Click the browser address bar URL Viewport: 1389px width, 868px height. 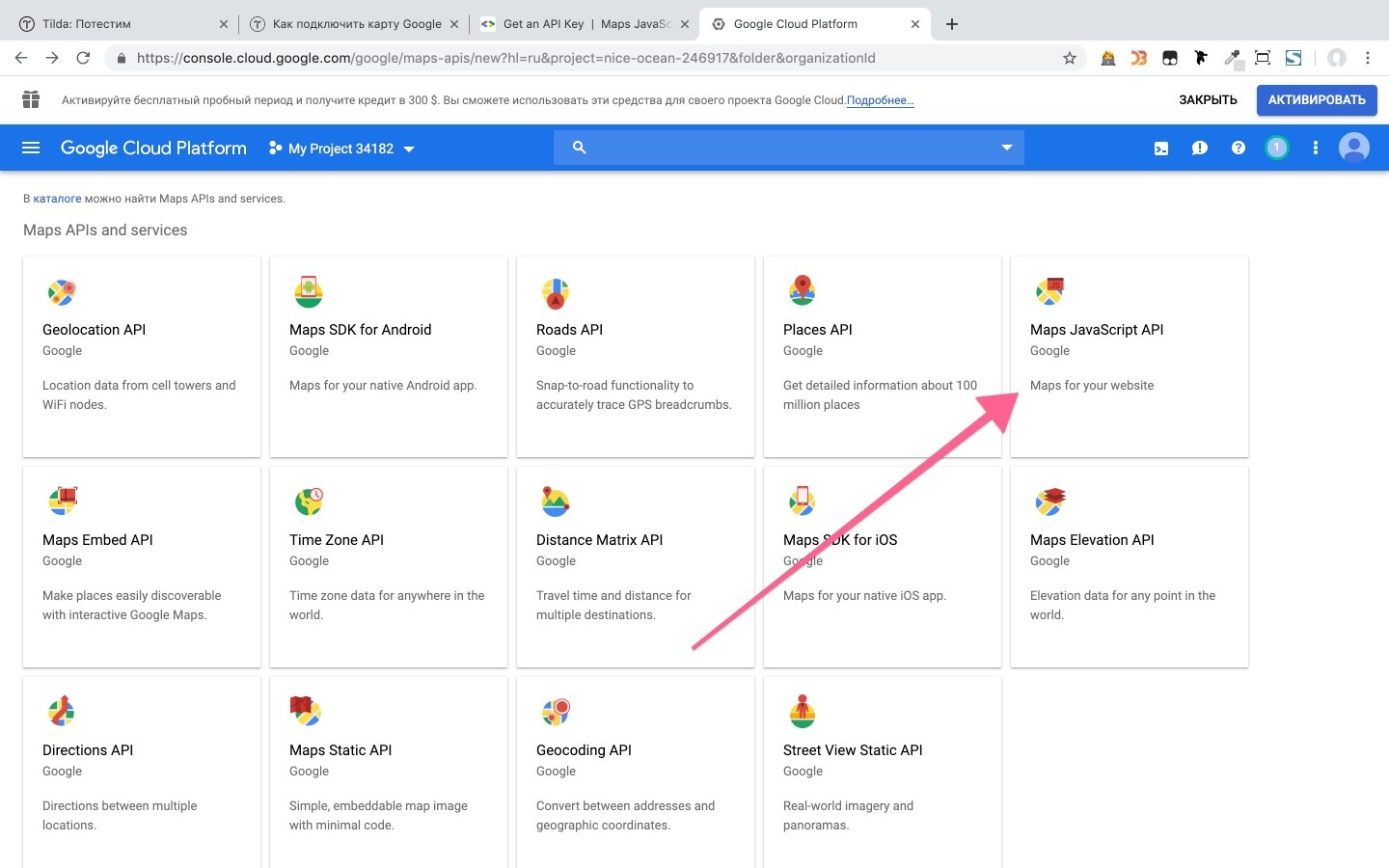click(506, 58)
